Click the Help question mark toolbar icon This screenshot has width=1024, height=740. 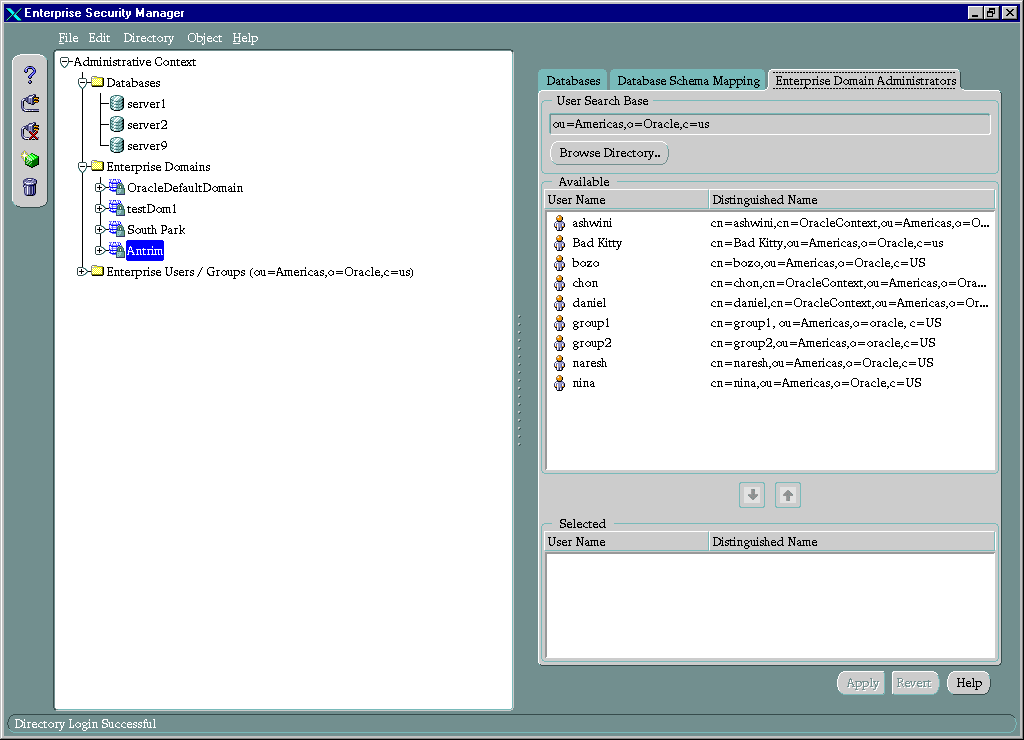pos(30,75)
